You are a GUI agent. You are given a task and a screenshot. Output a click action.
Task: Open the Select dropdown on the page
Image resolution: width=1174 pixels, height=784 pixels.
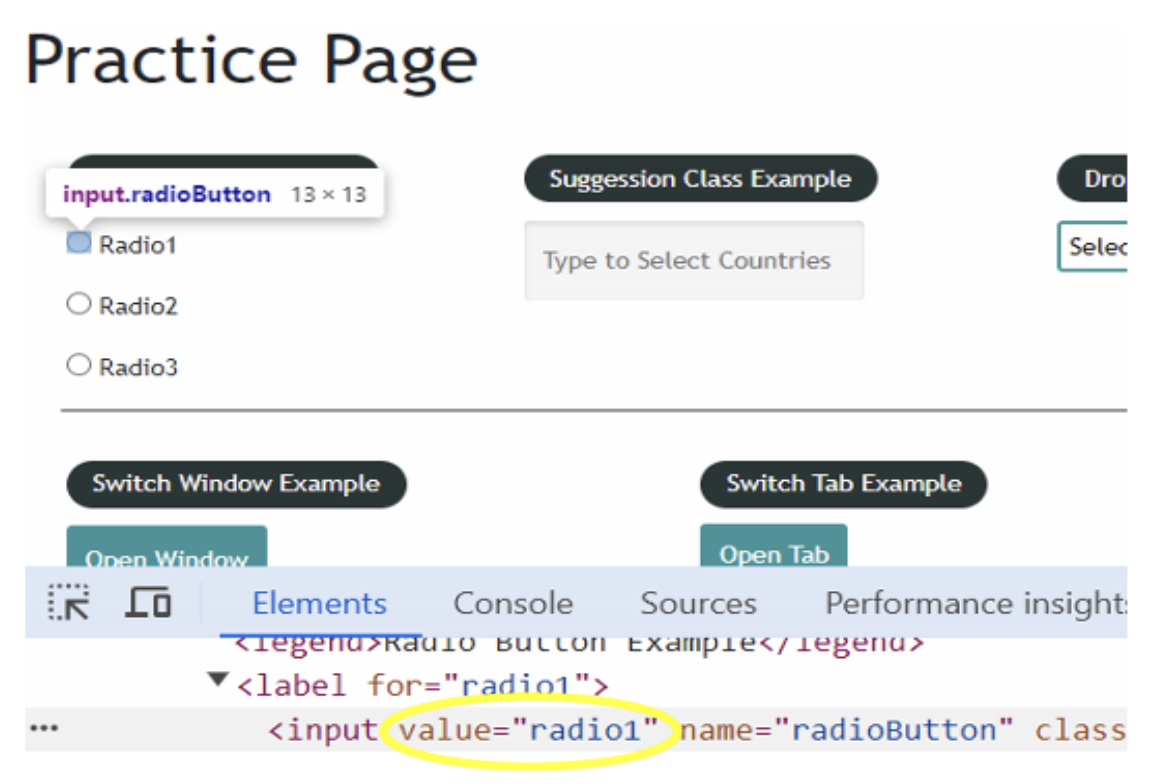[x=1092, y=247]
